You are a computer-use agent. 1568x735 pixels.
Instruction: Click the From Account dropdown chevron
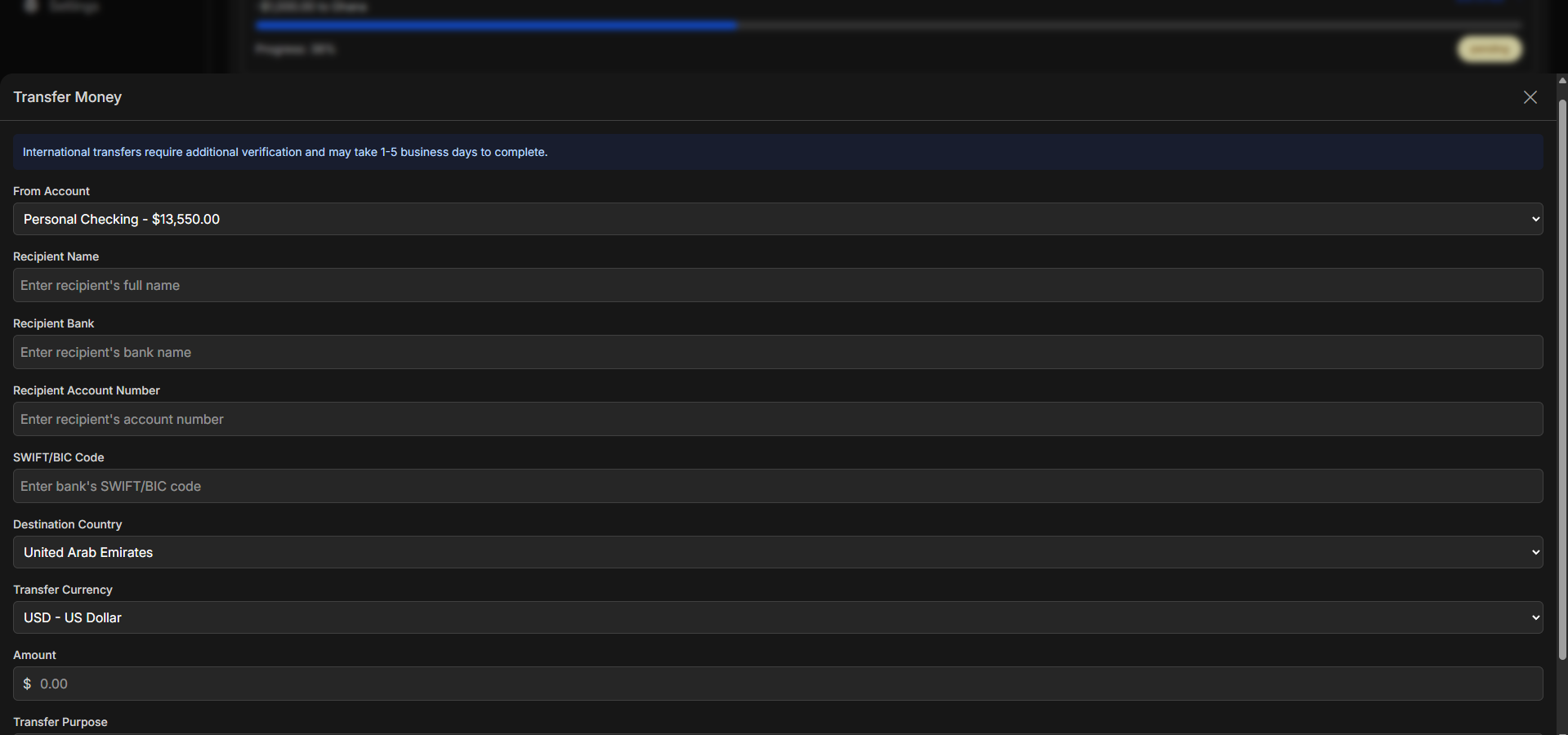[x=1535, y=219]
